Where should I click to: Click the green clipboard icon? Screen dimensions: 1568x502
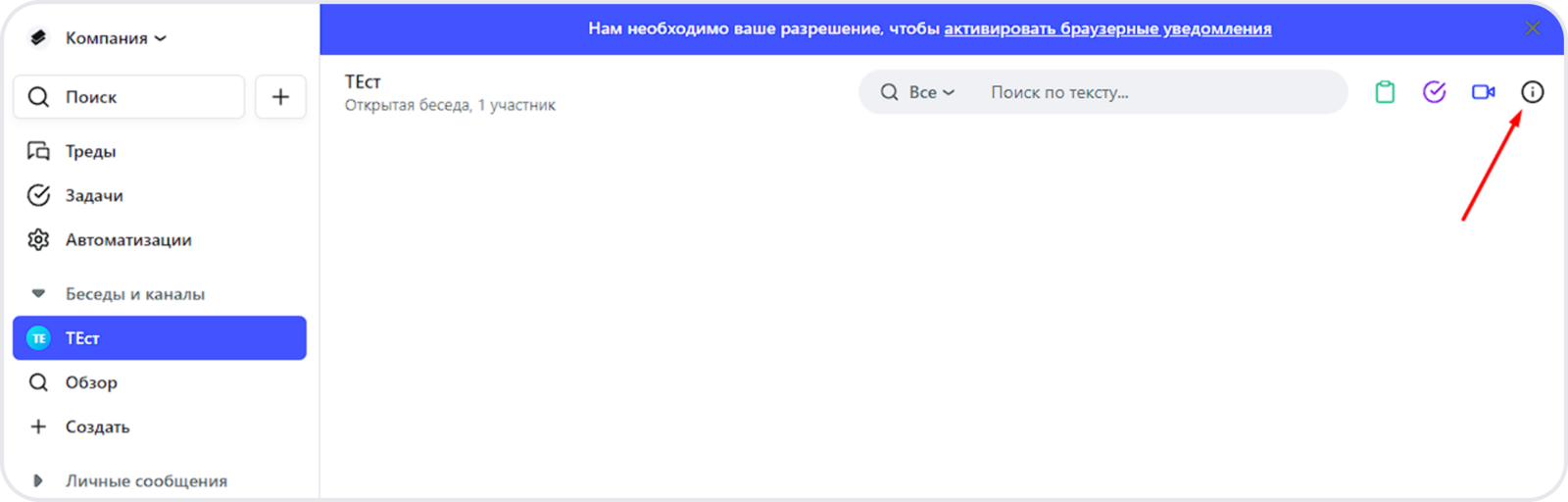(x=1385, y=92)
